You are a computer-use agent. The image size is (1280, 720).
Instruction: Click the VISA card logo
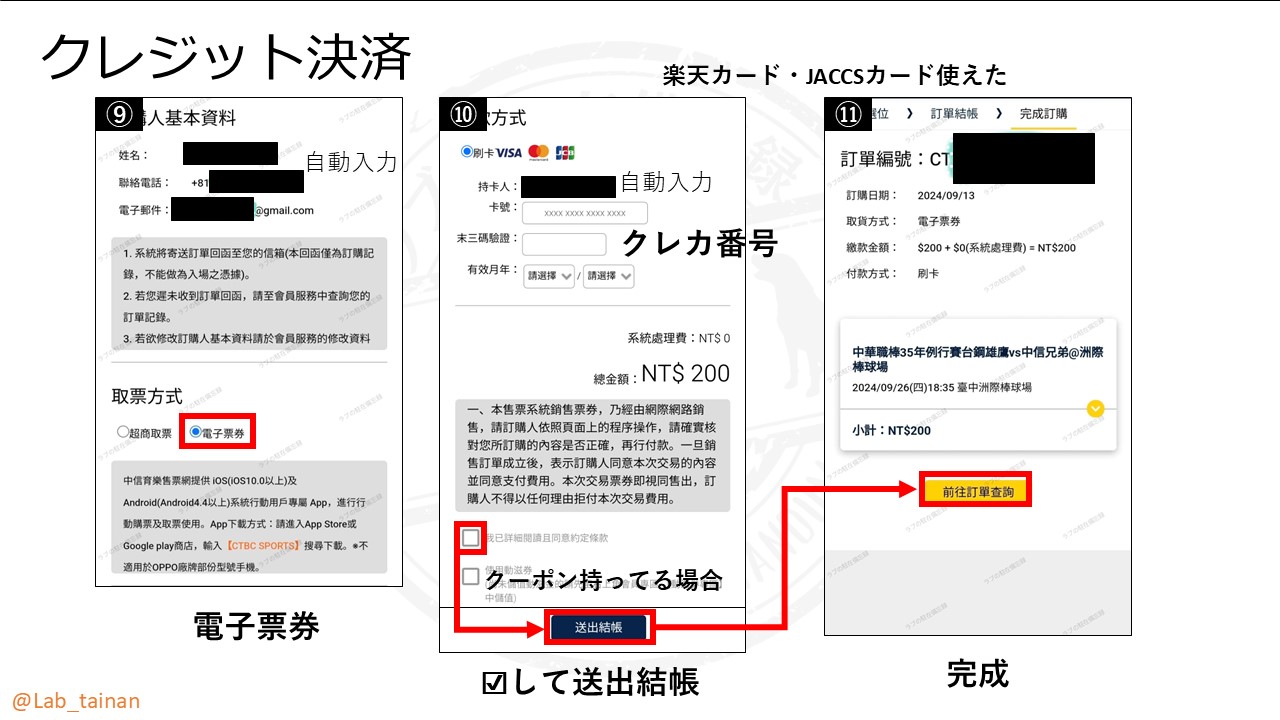509,153
